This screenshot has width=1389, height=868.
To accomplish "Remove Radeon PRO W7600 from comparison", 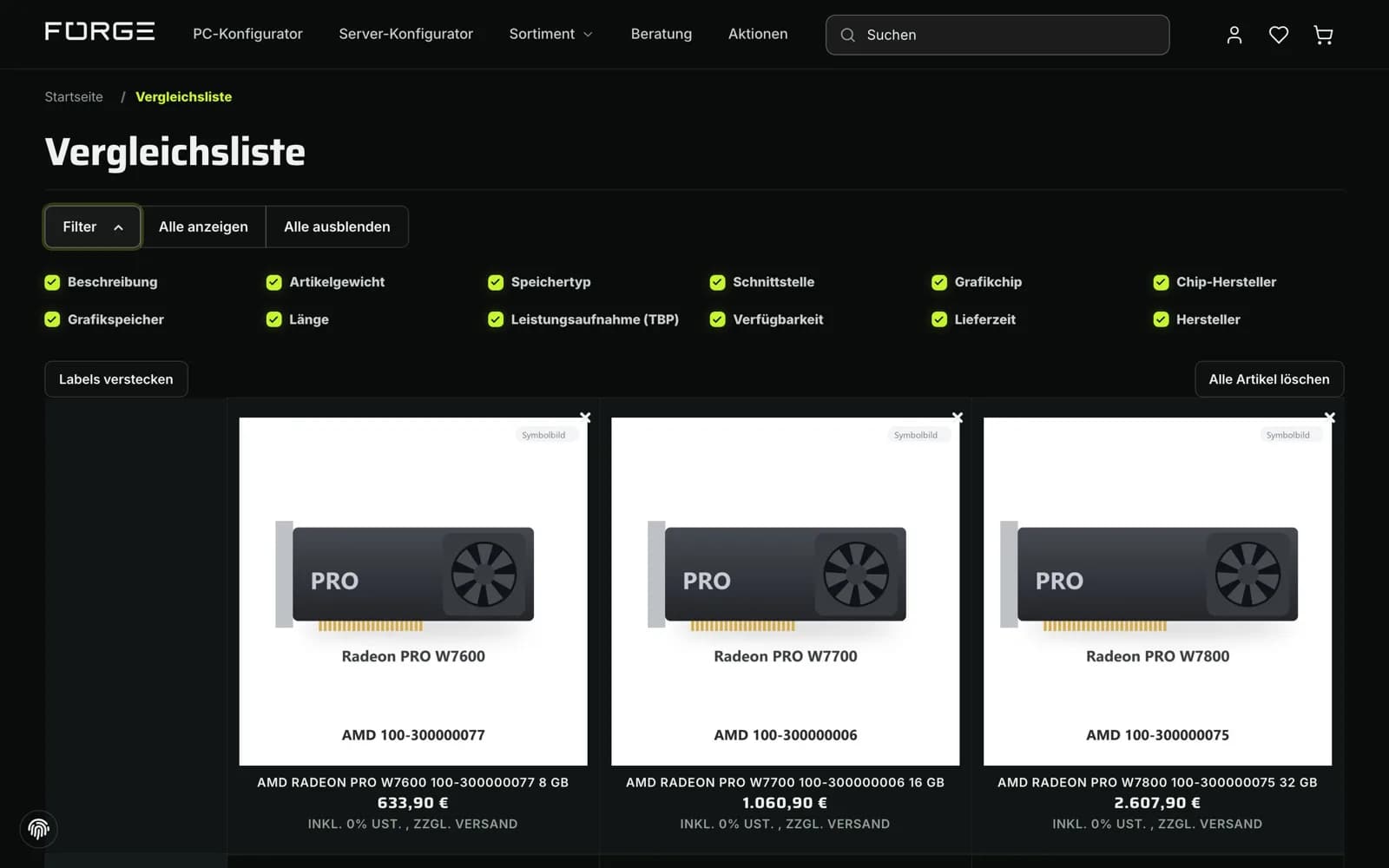I will coord(585,418).
